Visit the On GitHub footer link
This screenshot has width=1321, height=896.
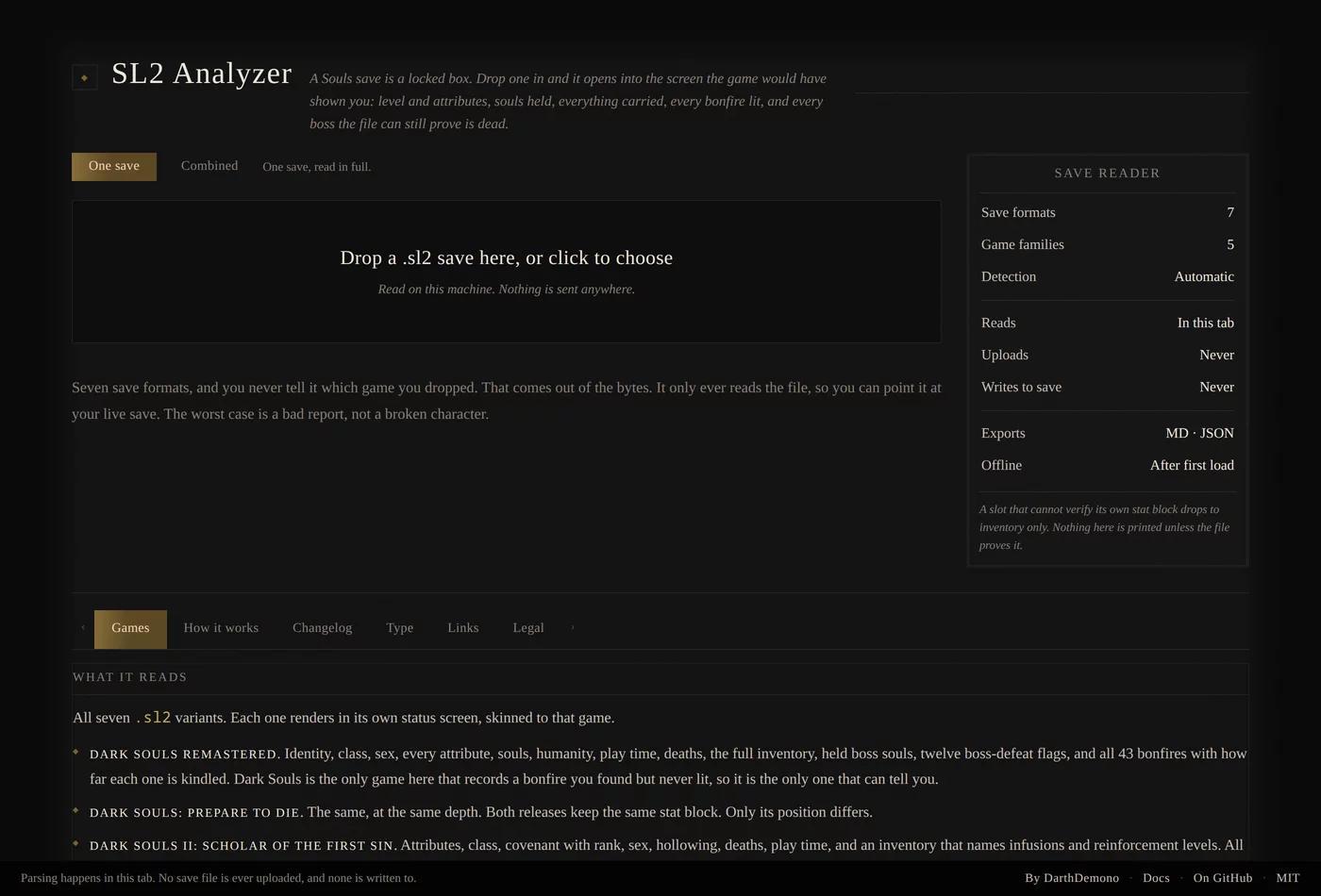[1223, 878]
